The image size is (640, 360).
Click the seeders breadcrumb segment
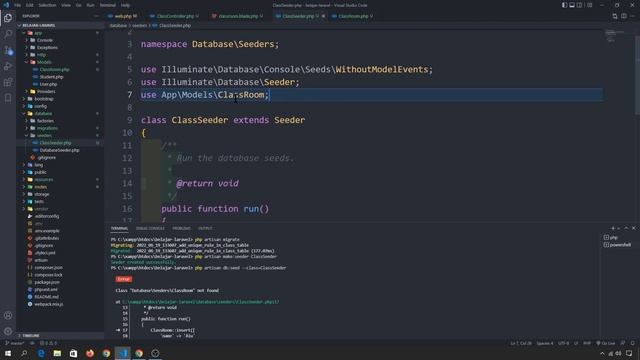(x=139, y=26)
